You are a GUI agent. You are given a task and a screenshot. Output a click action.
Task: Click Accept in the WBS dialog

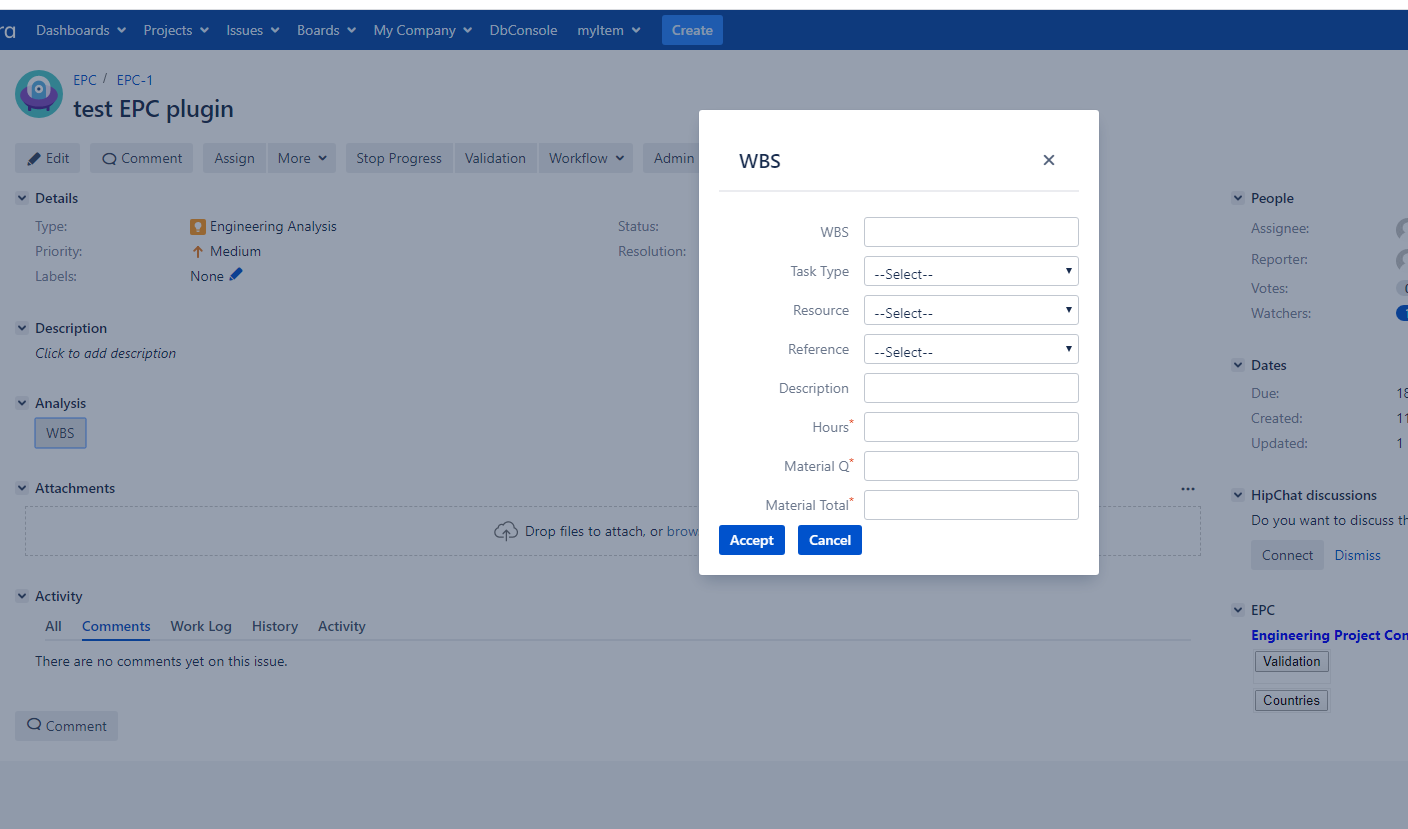752,540
